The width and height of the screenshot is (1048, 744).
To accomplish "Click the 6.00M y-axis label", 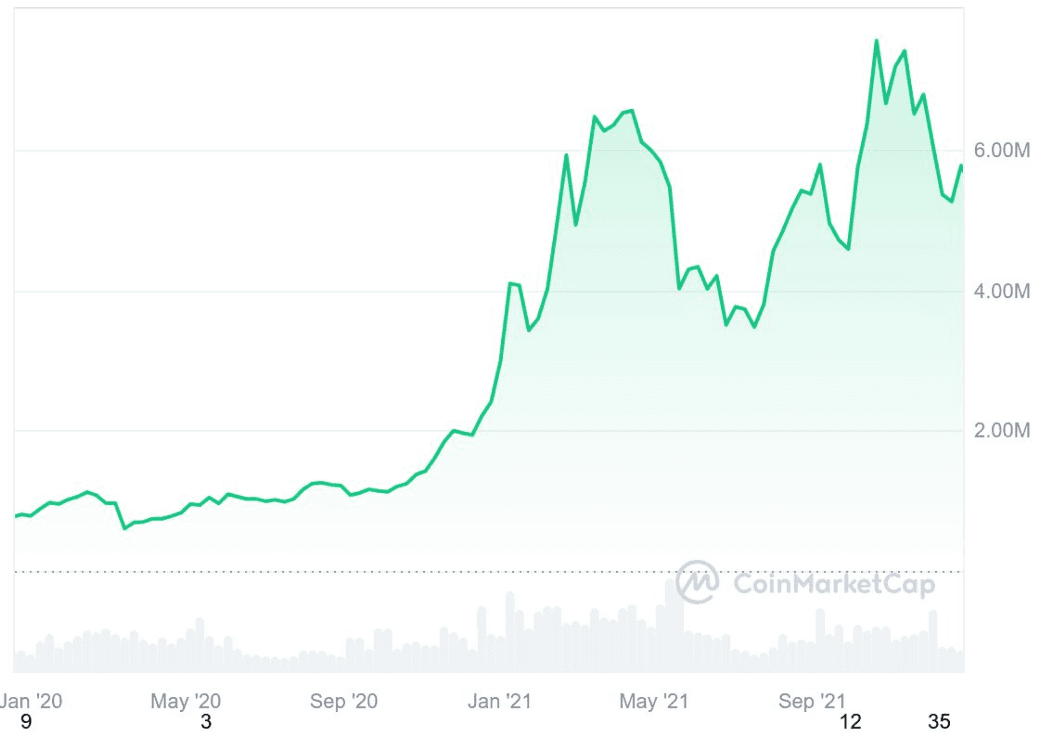I will point(1003,151).
